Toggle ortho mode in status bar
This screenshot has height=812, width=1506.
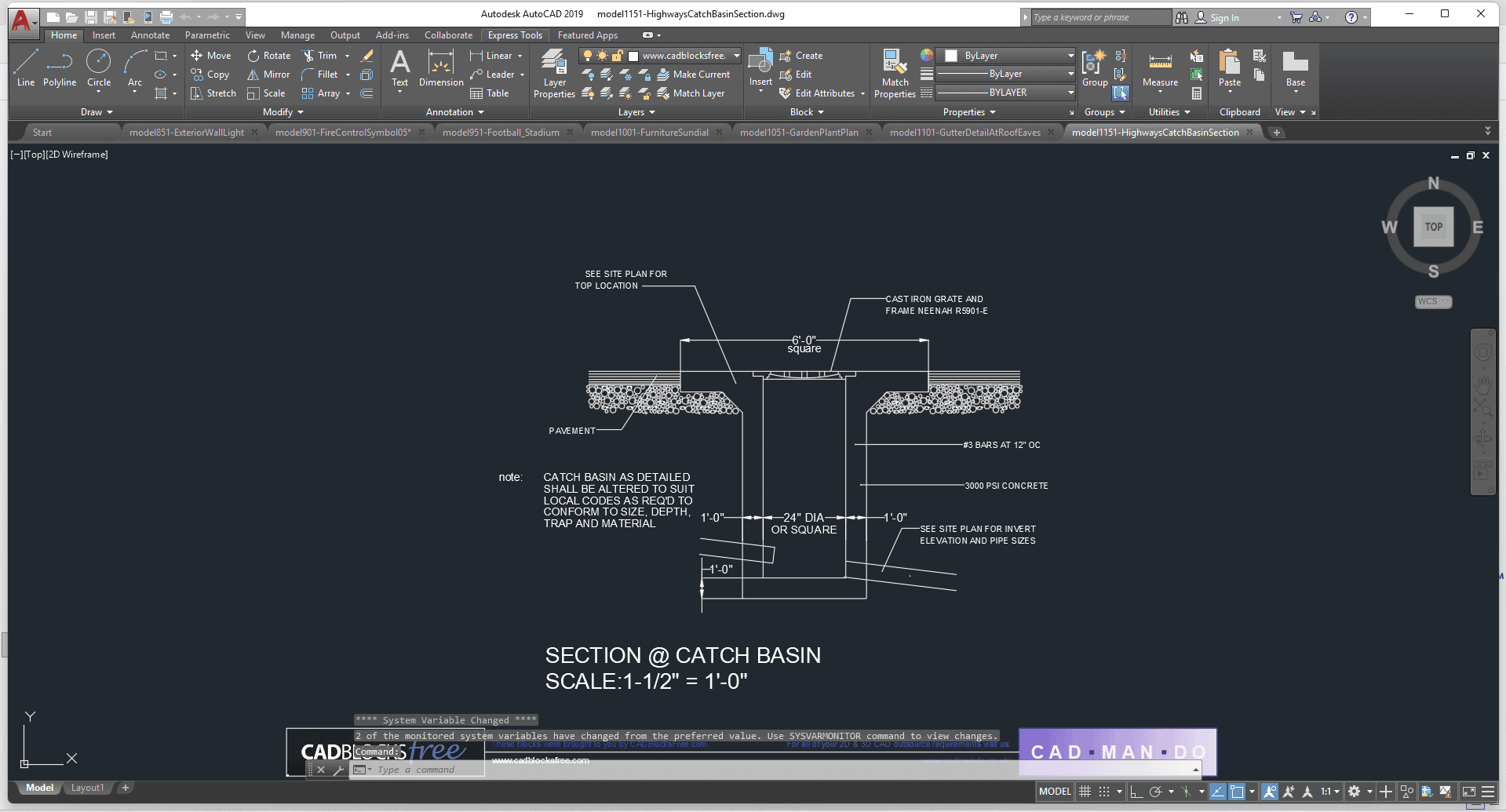1136,792
